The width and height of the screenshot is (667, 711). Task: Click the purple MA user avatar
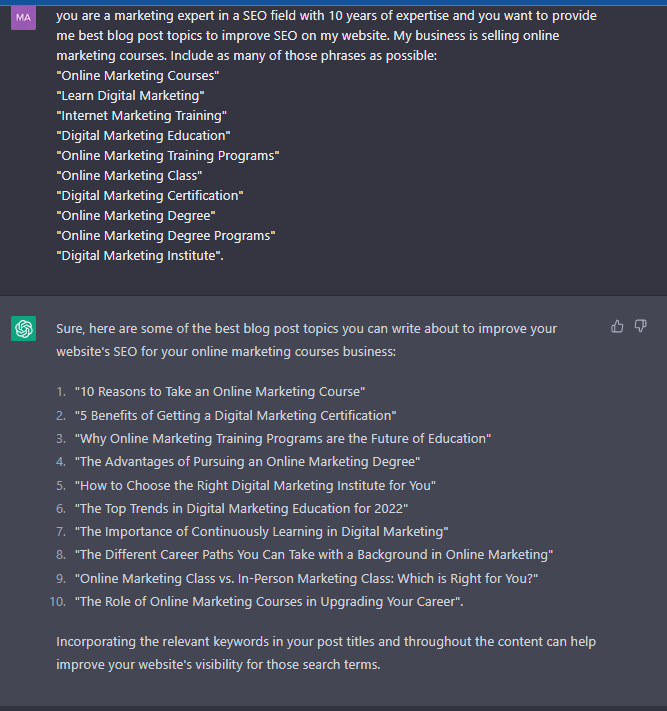(24, 16)
